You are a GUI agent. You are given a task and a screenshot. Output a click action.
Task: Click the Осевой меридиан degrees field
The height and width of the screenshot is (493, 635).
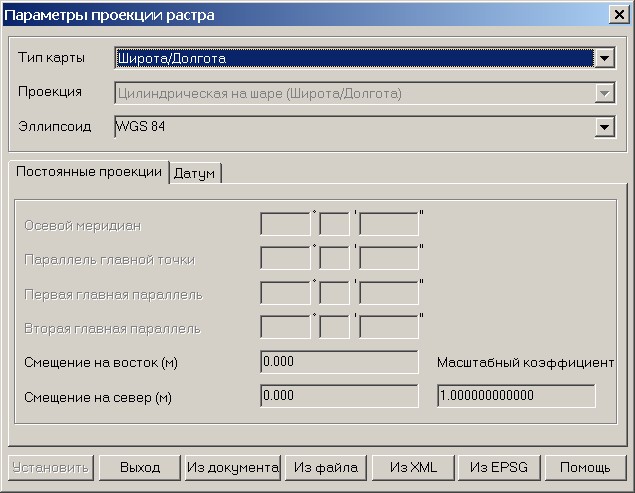click(x=285, y=224)
